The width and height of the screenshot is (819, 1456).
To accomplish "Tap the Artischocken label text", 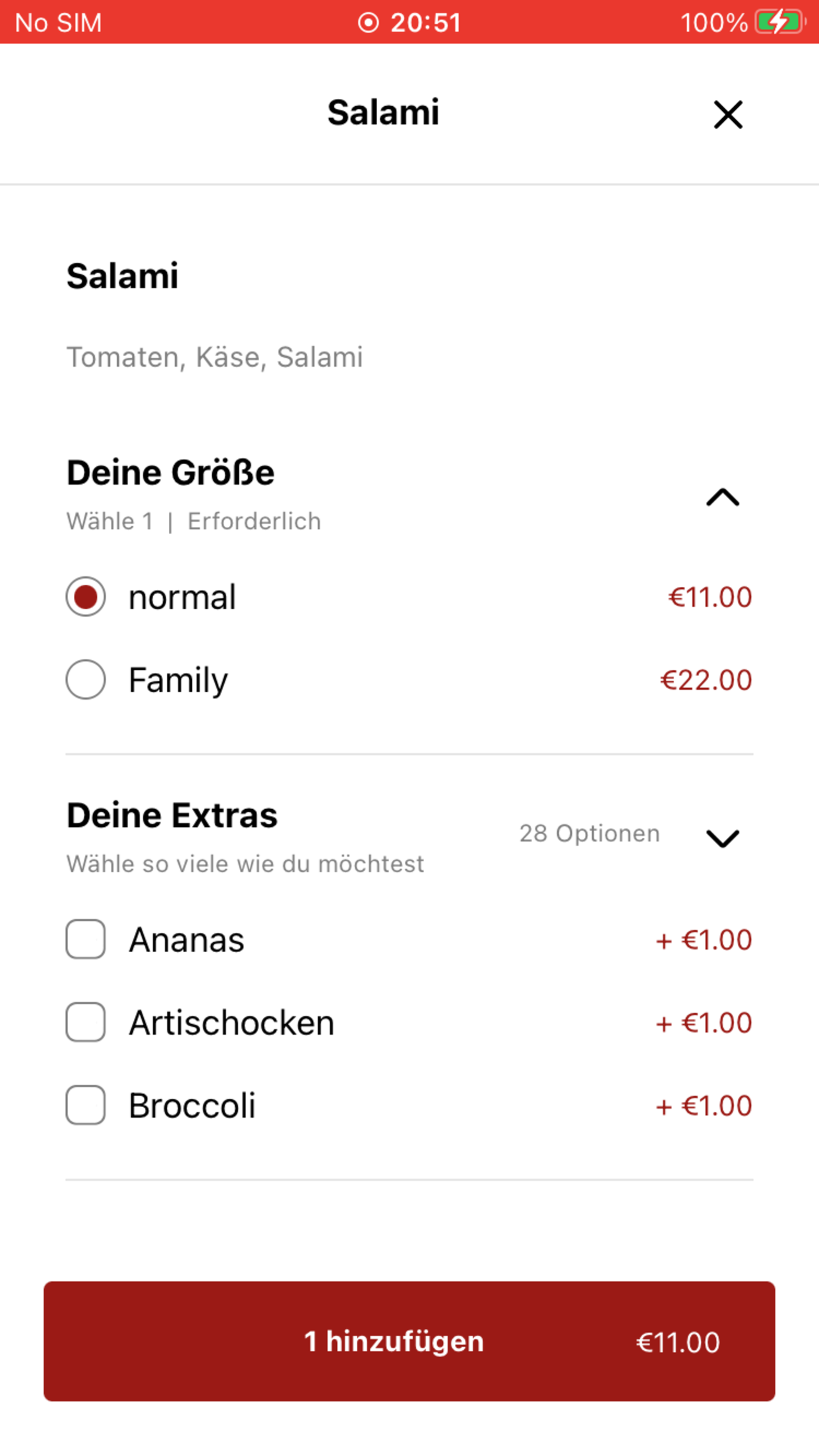I will point(231,1023).
